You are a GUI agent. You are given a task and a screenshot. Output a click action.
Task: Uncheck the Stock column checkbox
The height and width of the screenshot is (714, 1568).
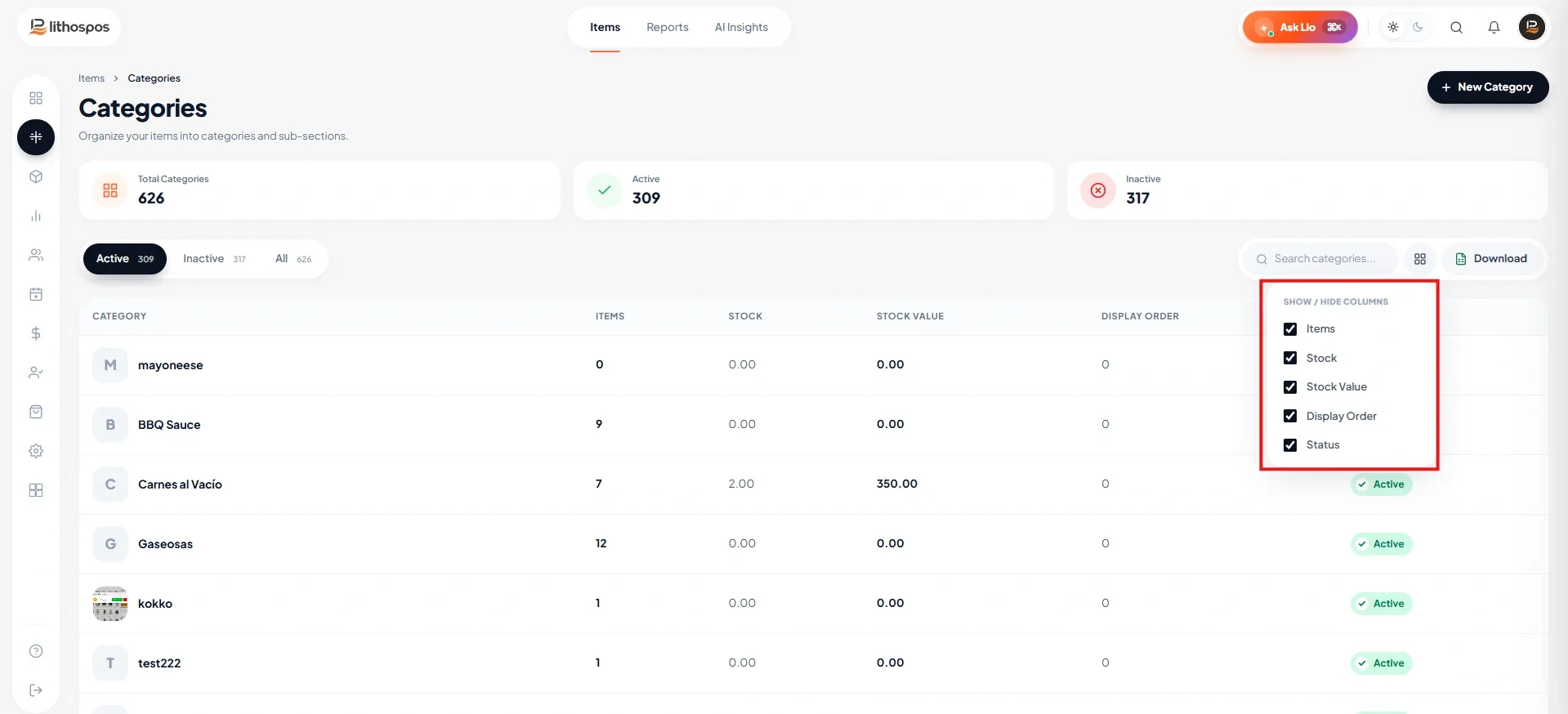pos(1290,358)
